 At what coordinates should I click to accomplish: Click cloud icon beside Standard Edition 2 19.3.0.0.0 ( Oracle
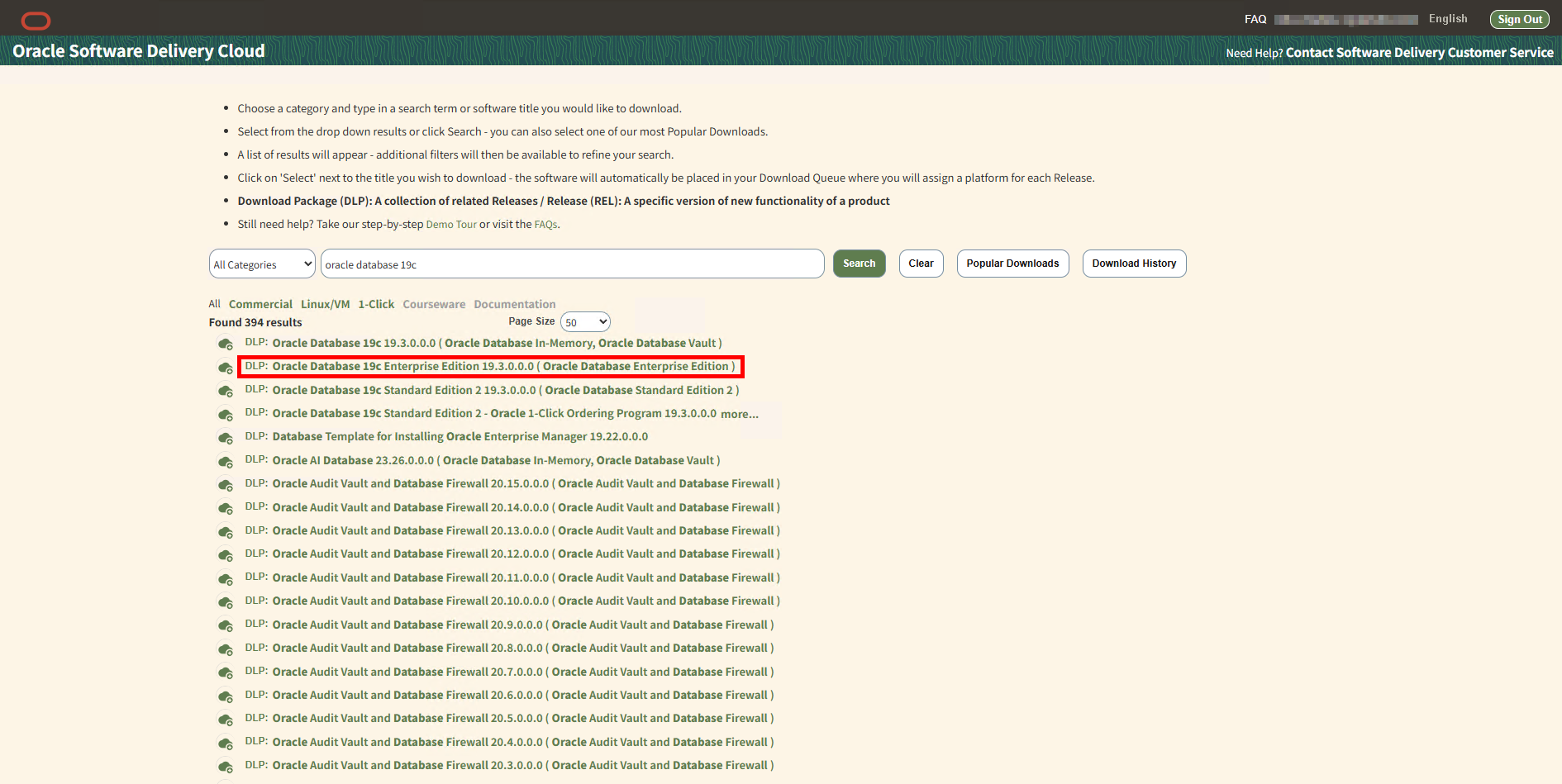(x=225, y=391)
